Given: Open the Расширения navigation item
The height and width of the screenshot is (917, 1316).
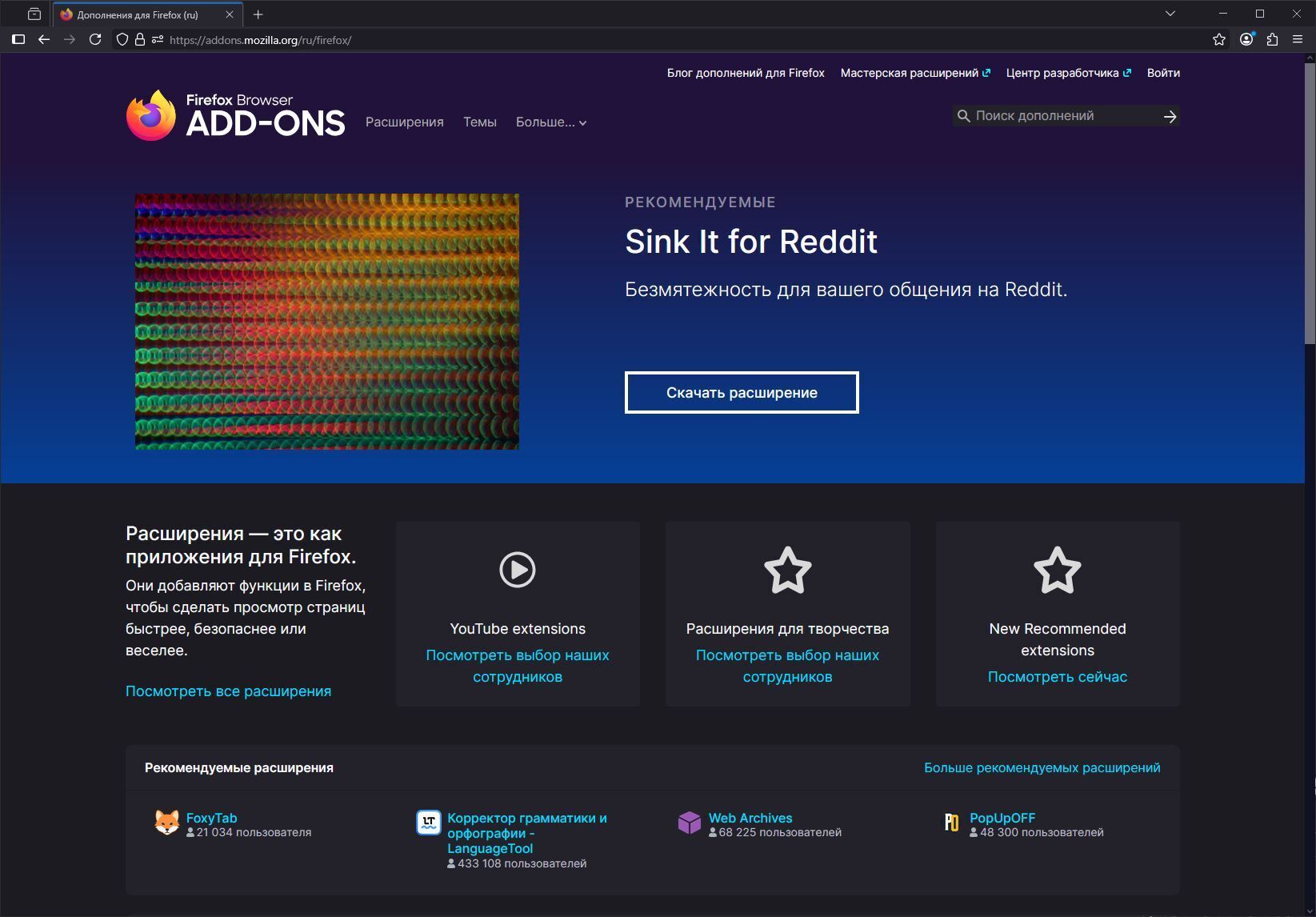Looking at the screenshot, I should click(404, 122).
